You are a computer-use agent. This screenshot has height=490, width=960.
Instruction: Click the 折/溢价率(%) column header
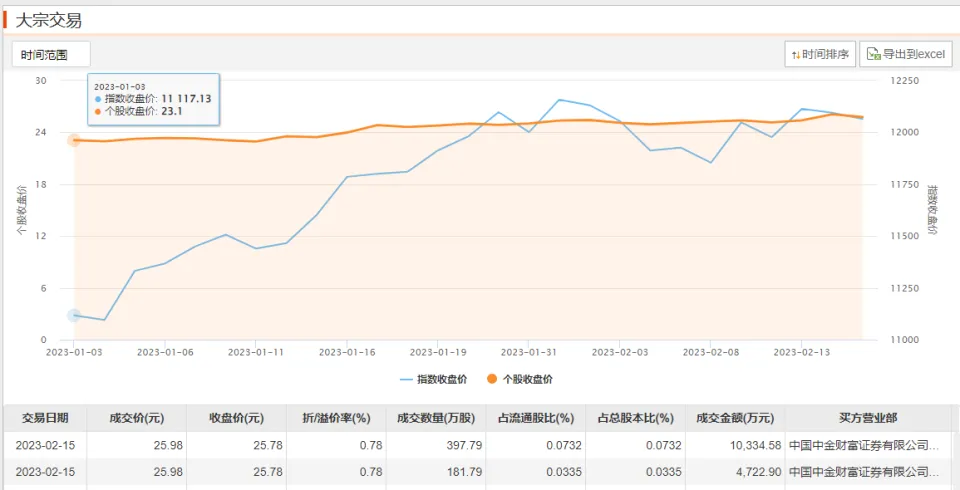[x=336, y=418]
